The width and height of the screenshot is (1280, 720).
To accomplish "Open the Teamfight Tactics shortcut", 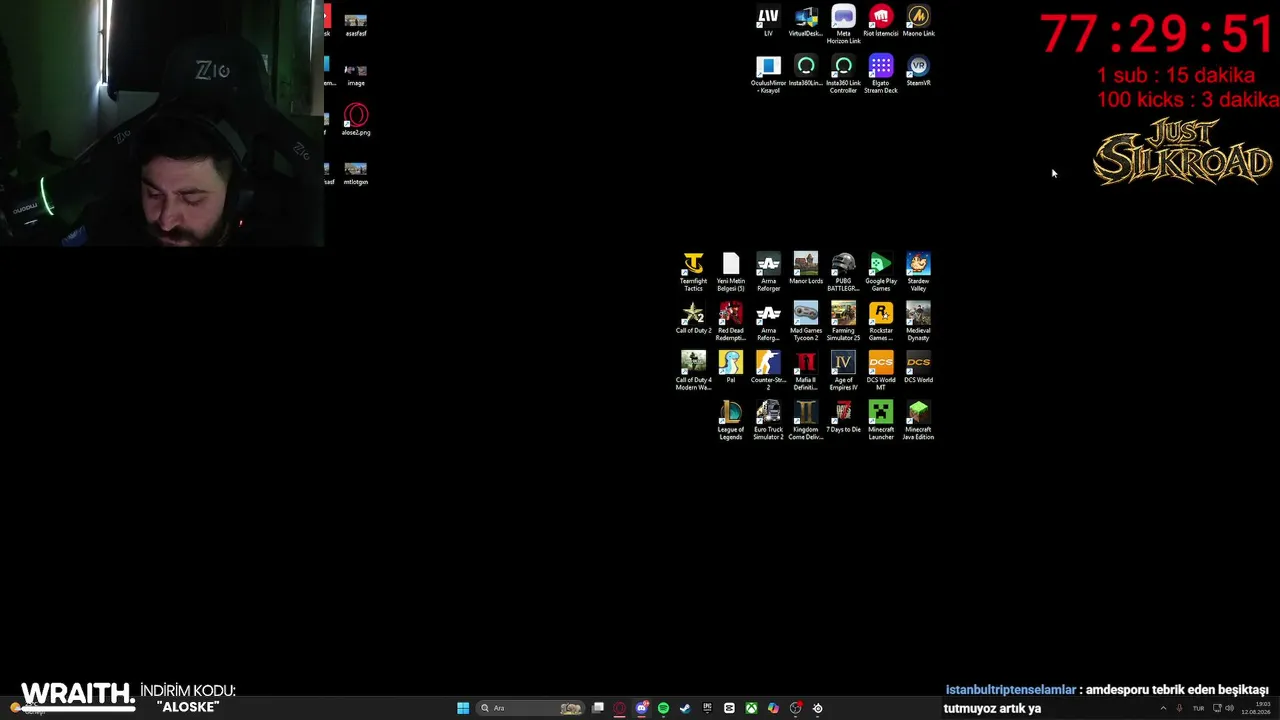I will click(693, 272).
